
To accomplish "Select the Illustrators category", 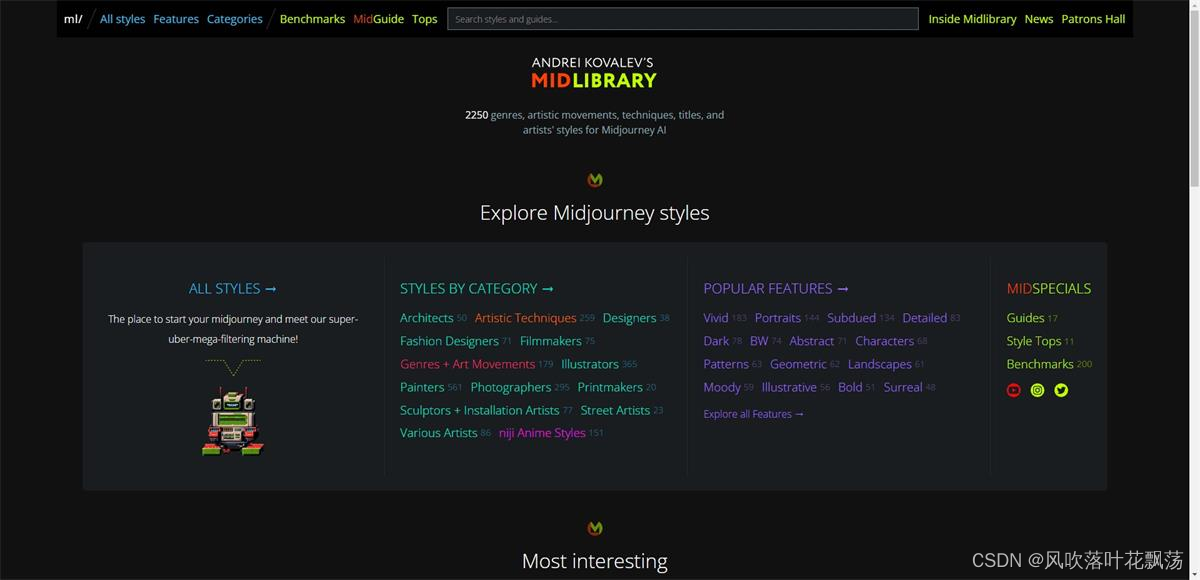I will pyautogui.click(x=590, y=364).
